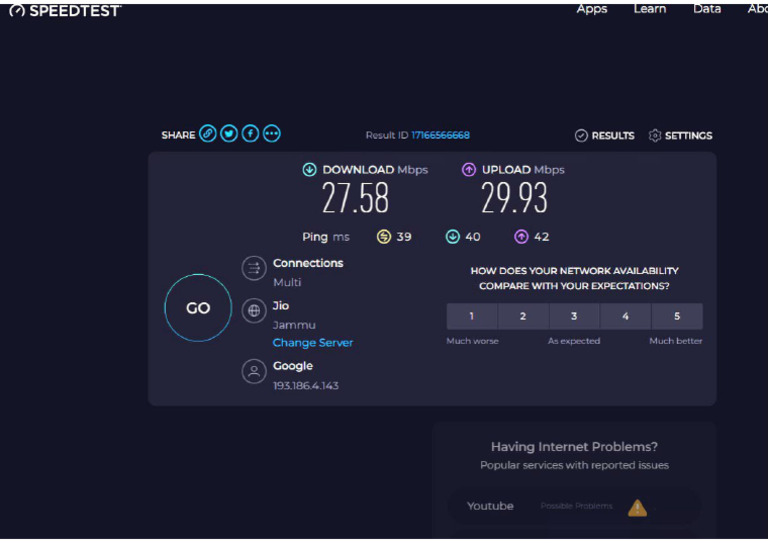Click the Much worse label
The image size is (768, 543).
[x=472, y=341]
